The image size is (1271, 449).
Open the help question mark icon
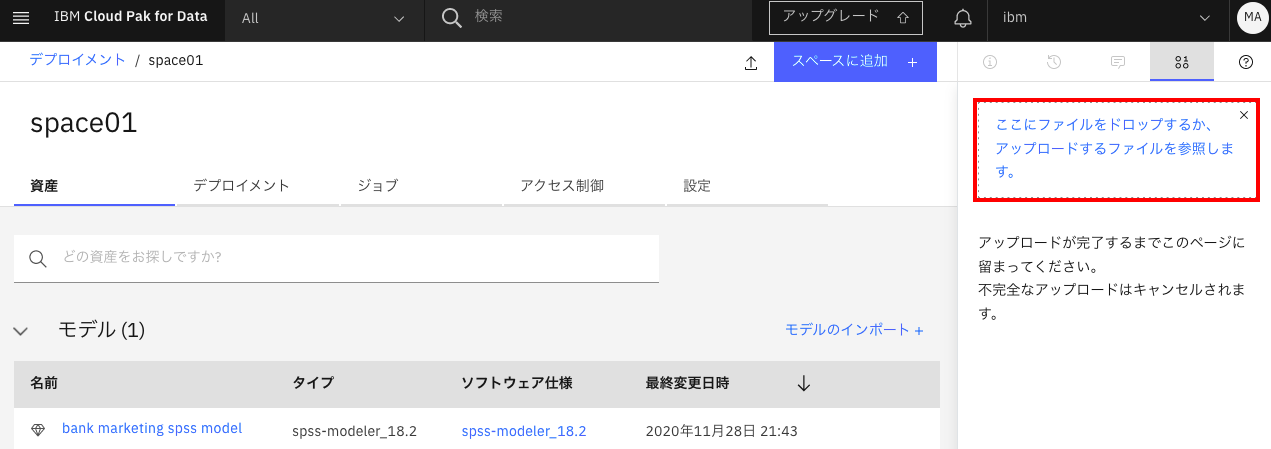pyautogui.click(x=1245, y=62)
